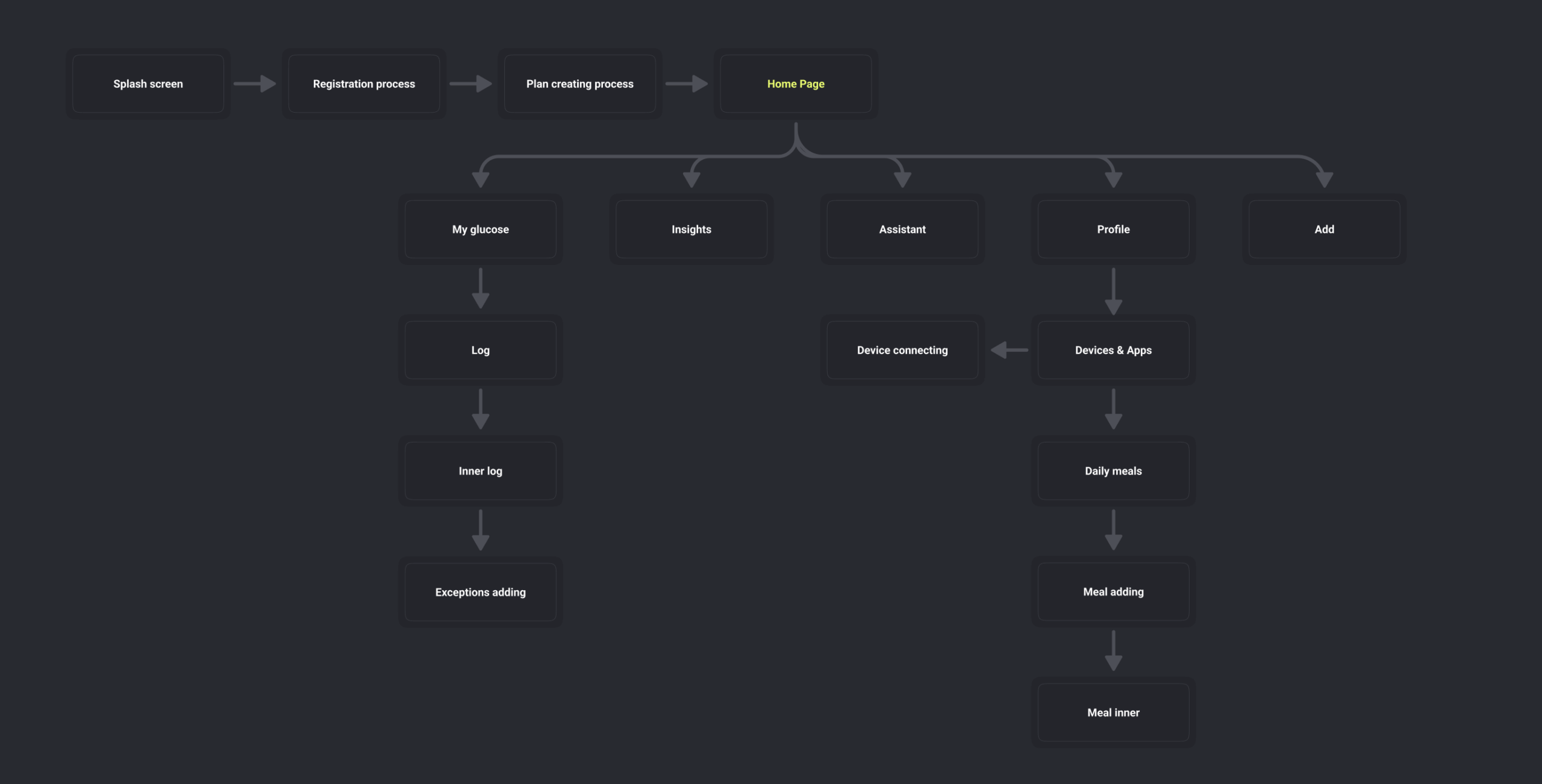Image resolution: width=1542 pixels, height=784 pixels.
Task: Click the yellow Home Page node
Action: (796, 84)
